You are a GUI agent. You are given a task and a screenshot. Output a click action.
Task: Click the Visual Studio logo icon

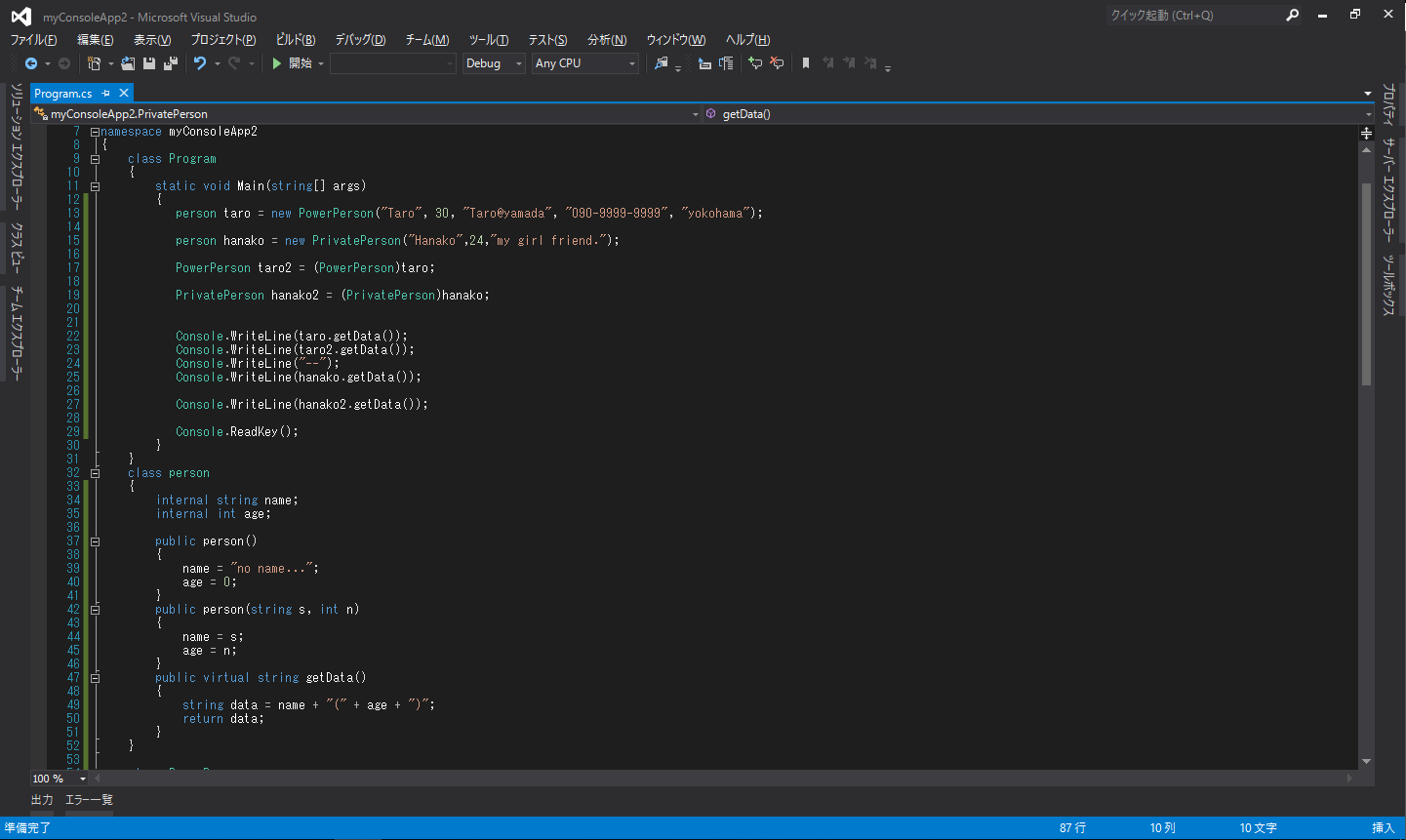[20, 16]
